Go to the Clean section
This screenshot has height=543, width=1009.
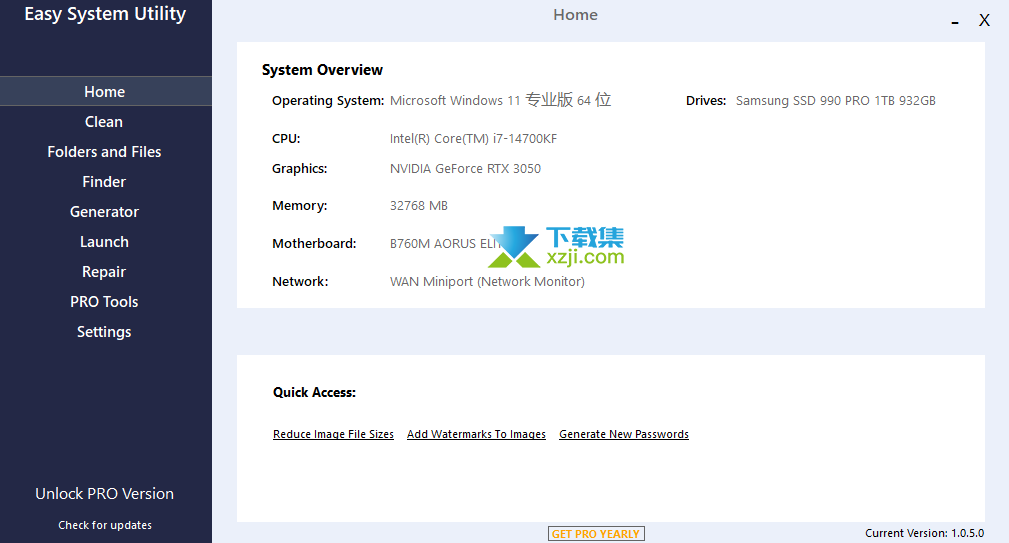point(104,122)
